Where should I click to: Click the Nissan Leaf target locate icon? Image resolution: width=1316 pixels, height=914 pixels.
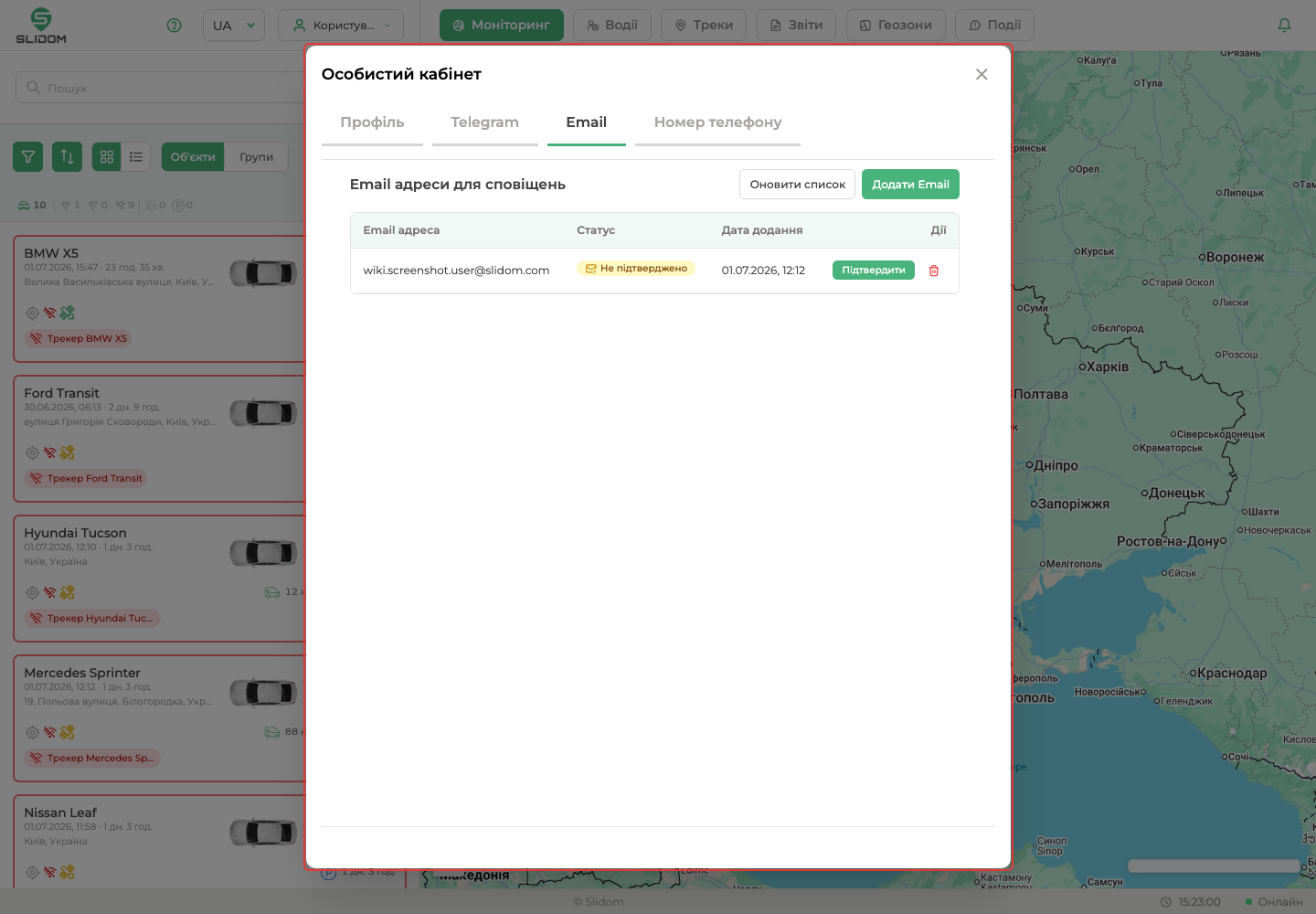pos(32,872)
